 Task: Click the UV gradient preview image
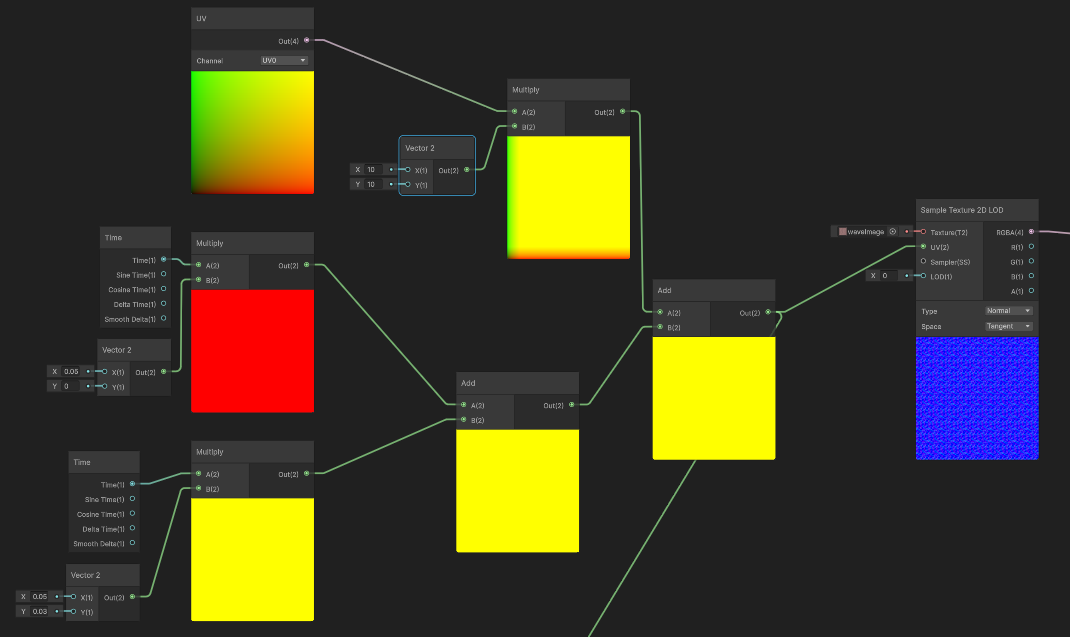point(252,132)
